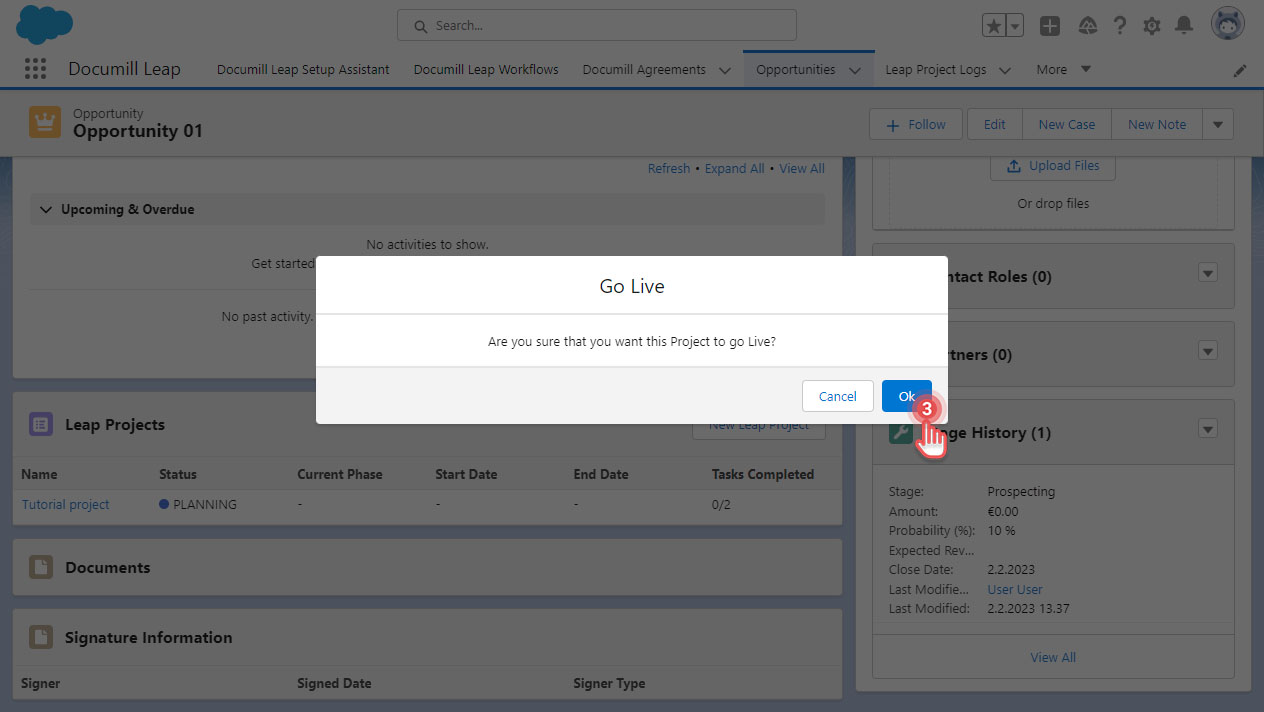Image resolution: width=1264 pixels, height=712 pixels.
Task: Open the App Launcher waffle icon
Action: (x=35, y=68)
